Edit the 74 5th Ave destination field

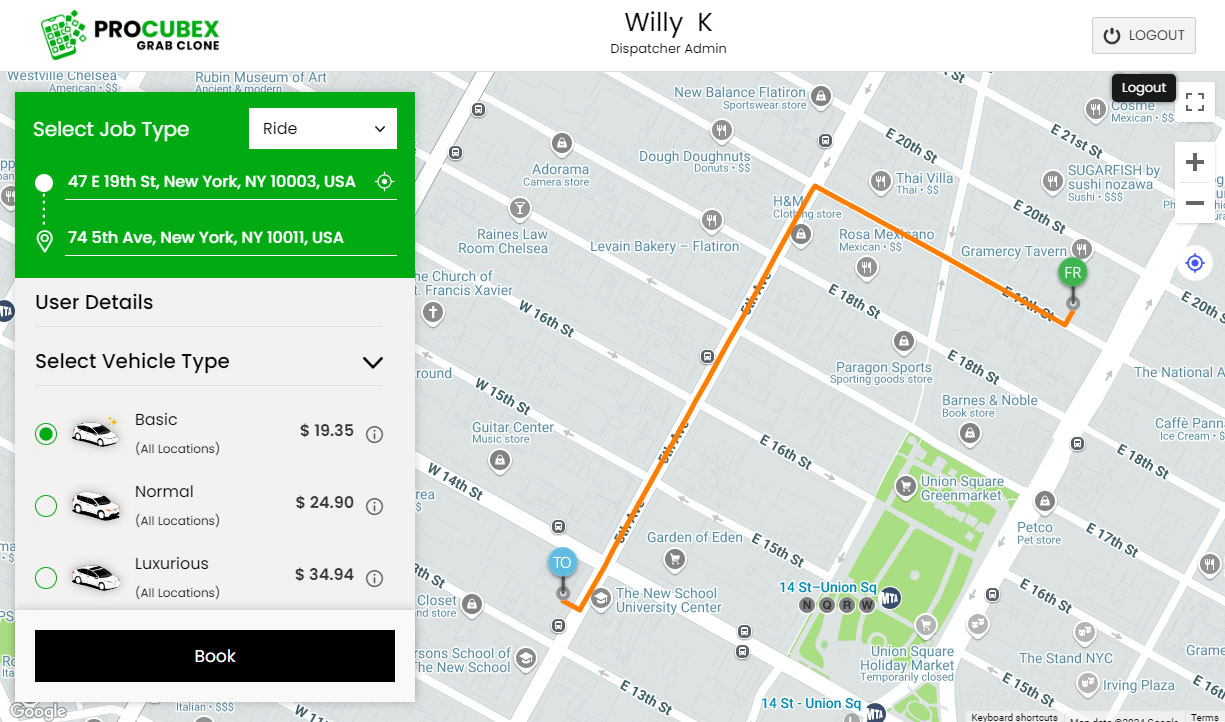point(230,238)
